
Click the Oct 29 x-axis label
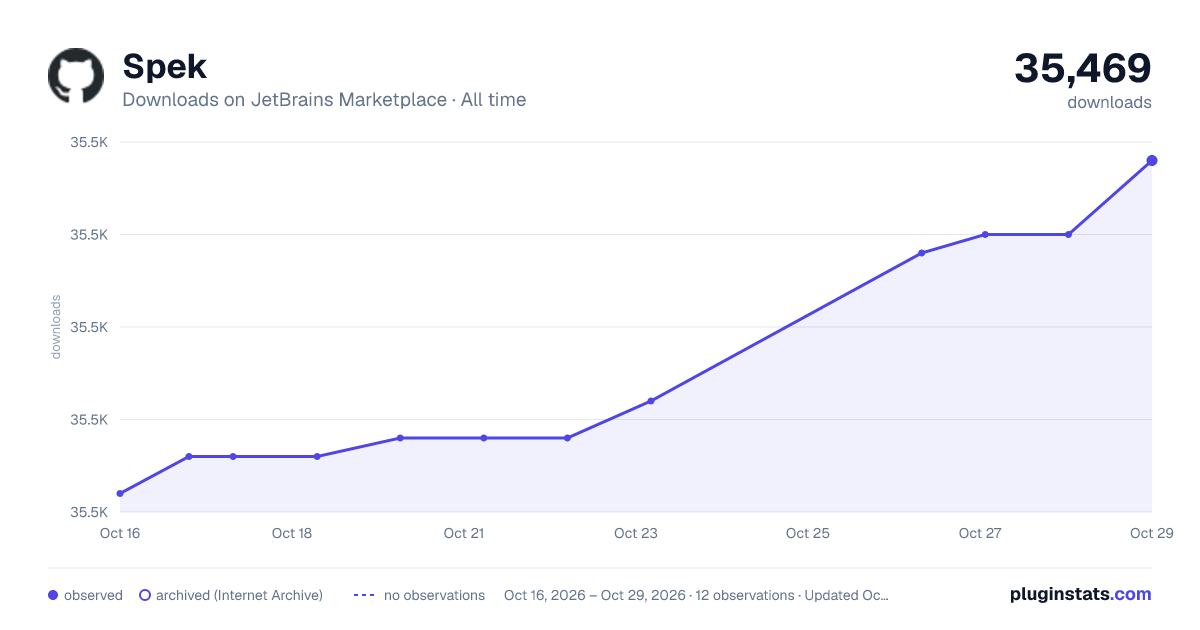point(1150,533)
